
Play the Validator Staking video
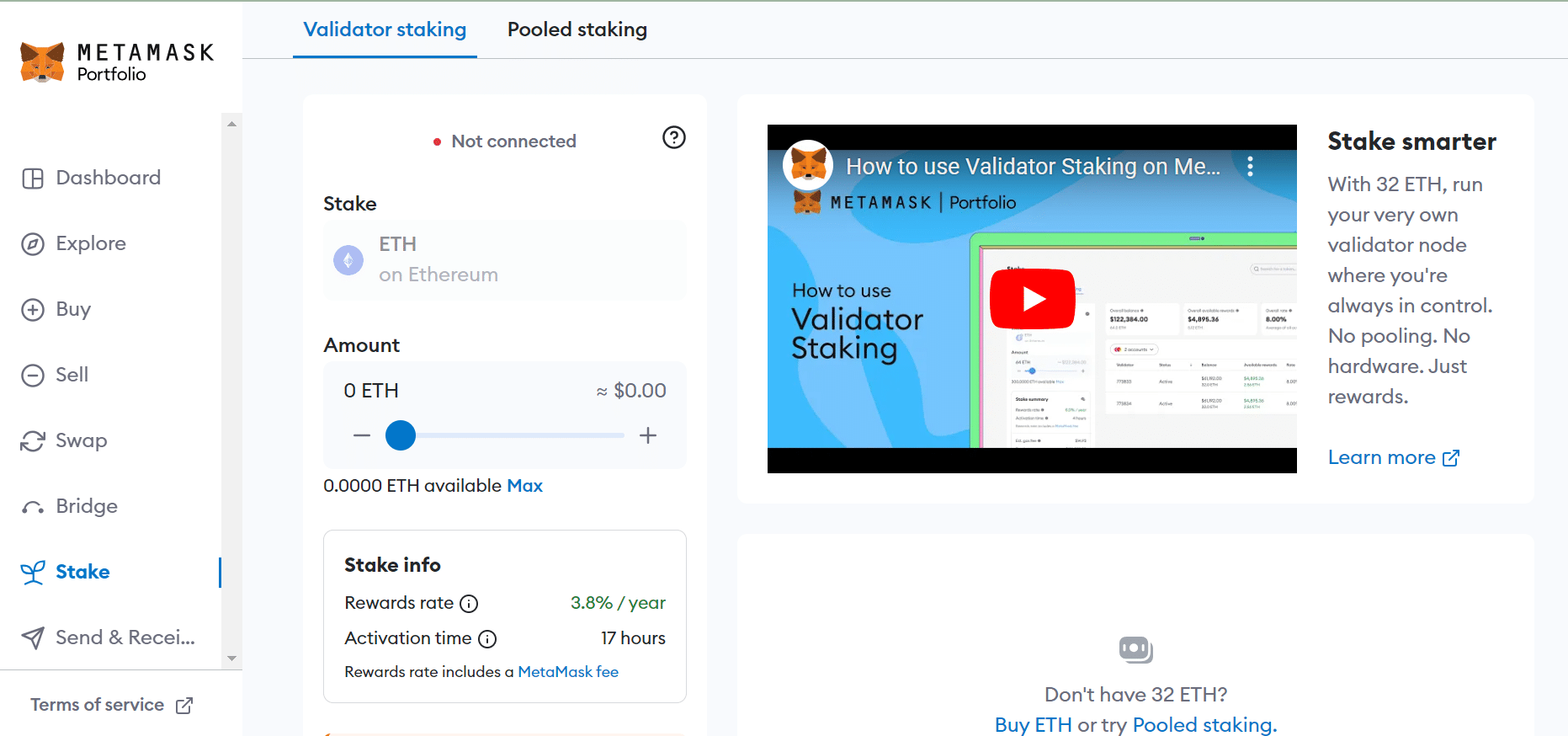(1033, 299)
